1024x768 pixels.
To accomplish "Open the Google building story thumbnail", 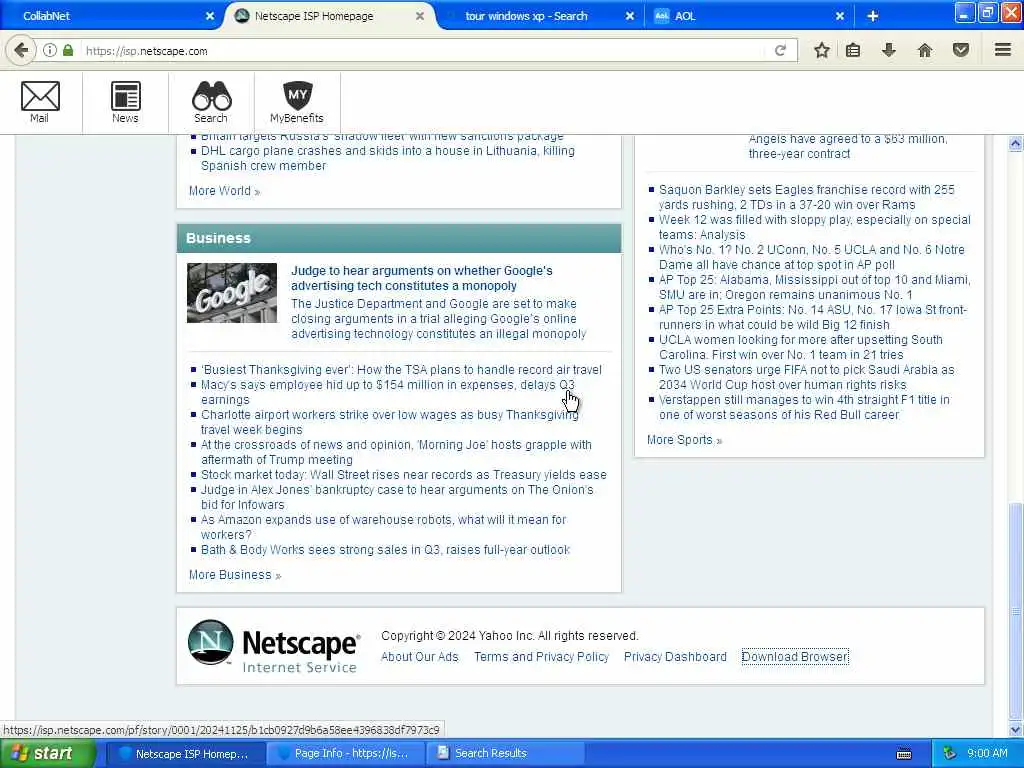I will click(232, 293).
